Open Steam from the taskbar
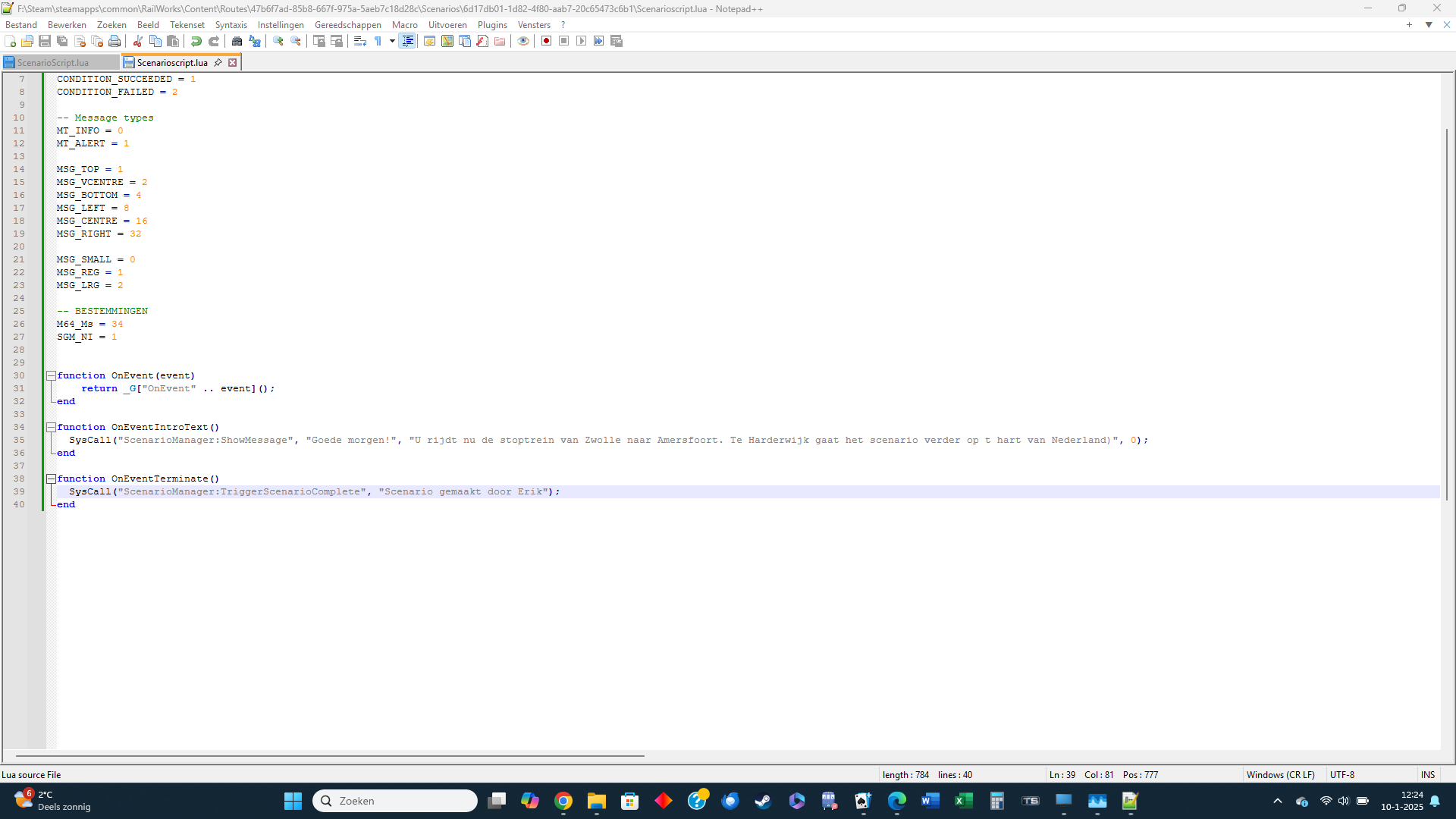This screenshot has width=1456, height=819. click(764, 801)
